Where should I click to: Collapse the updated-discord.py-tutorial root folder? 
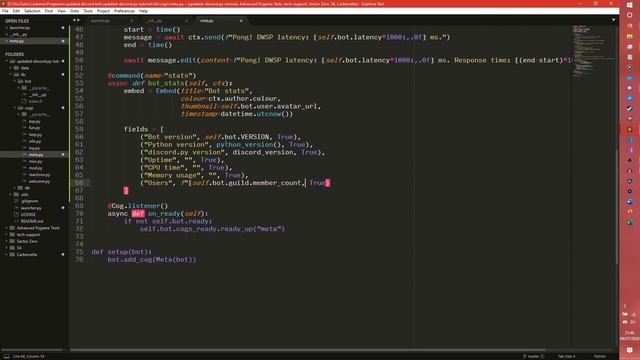coord(7,61)
